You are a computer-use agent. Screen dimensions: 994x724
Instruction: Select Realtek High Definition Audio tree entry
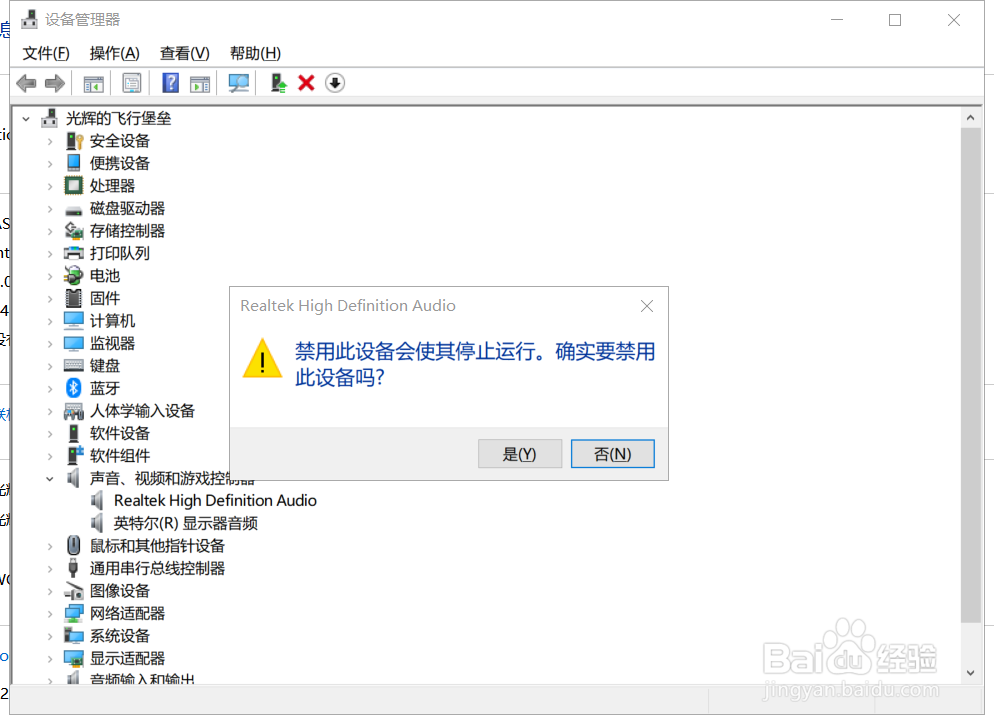tap(216, 501)
